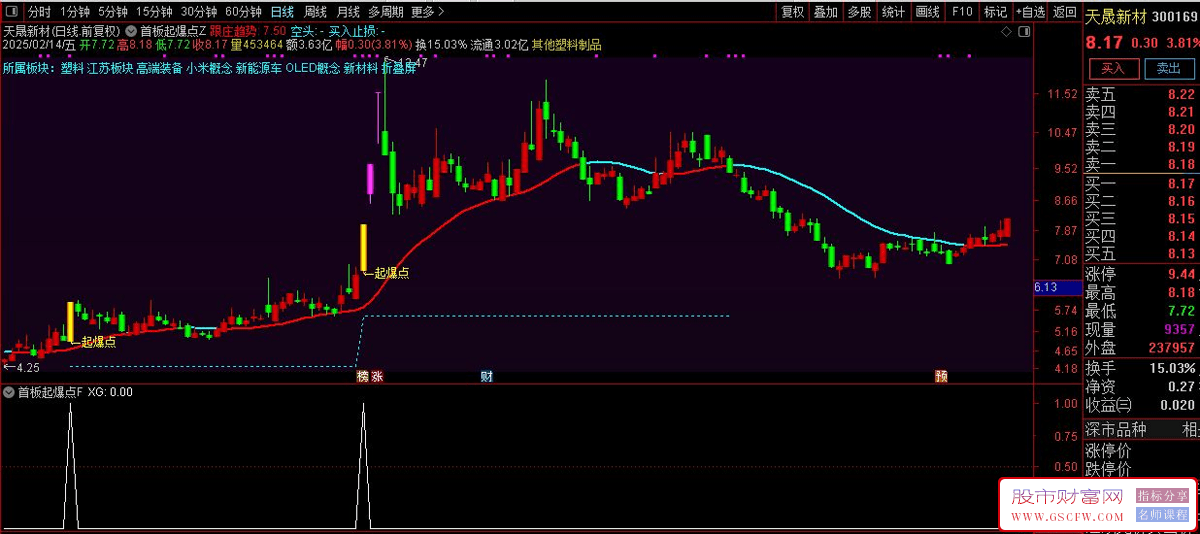Select the 5分钟 period tab
Screen dimensions: 1200x534
(x=112, y=12)
